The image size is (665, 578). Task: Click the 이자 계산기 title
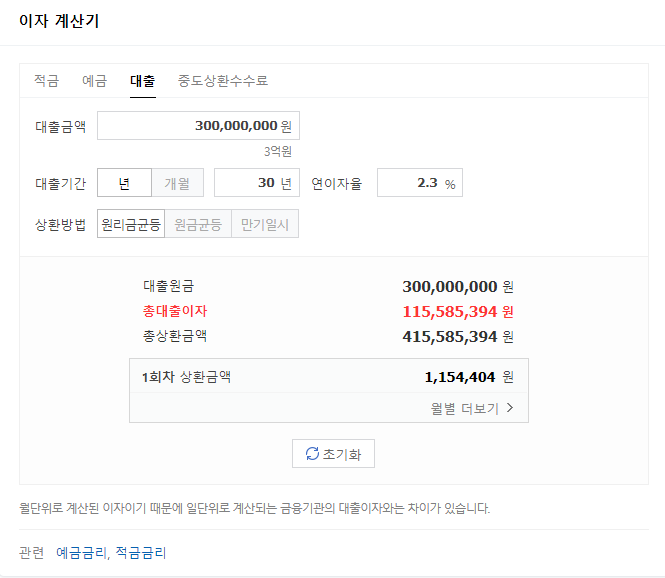(x=59, y=21)
